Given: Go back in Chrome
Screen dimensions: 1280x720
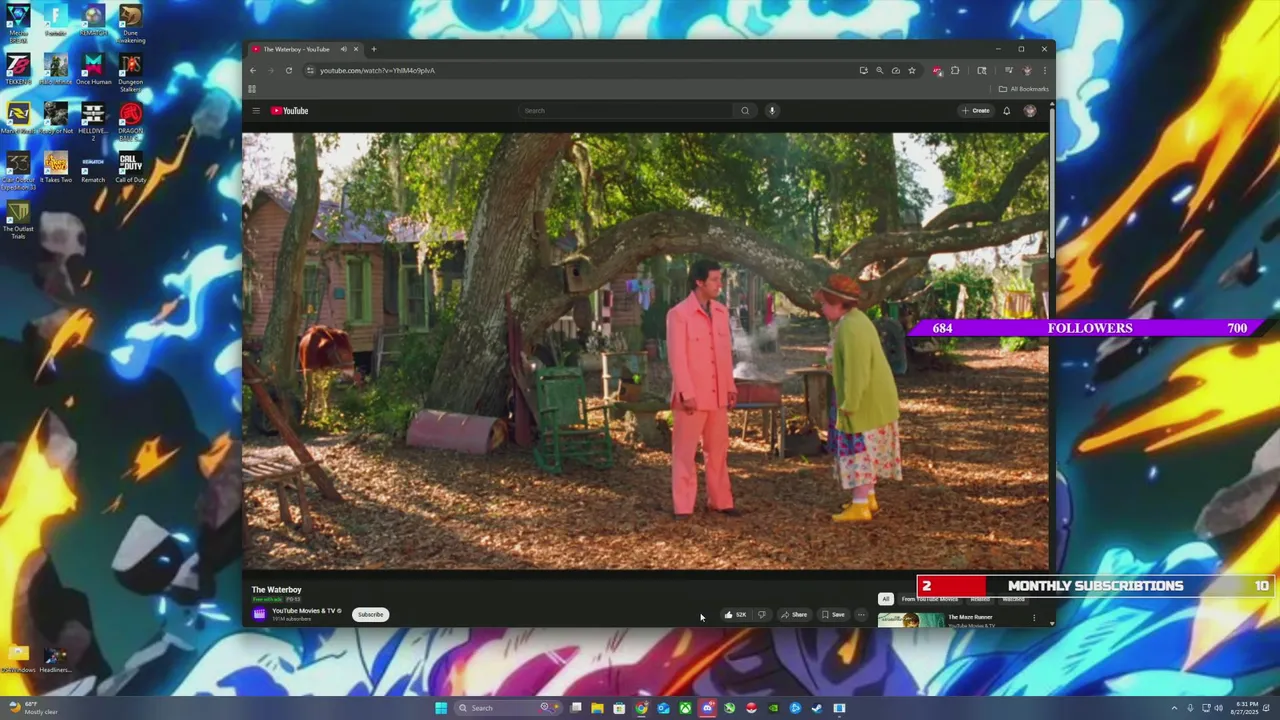Looking at the screenshot, I should coord(253,70).
